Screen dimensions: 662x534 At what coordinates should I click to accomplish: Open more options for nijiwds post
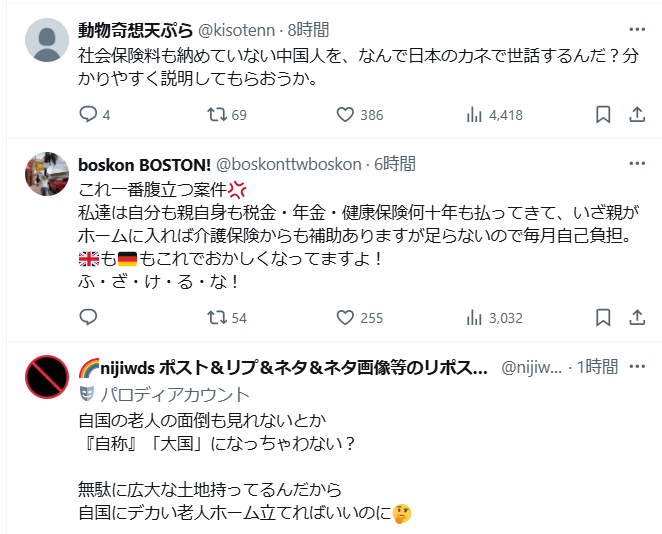[636, 367]
